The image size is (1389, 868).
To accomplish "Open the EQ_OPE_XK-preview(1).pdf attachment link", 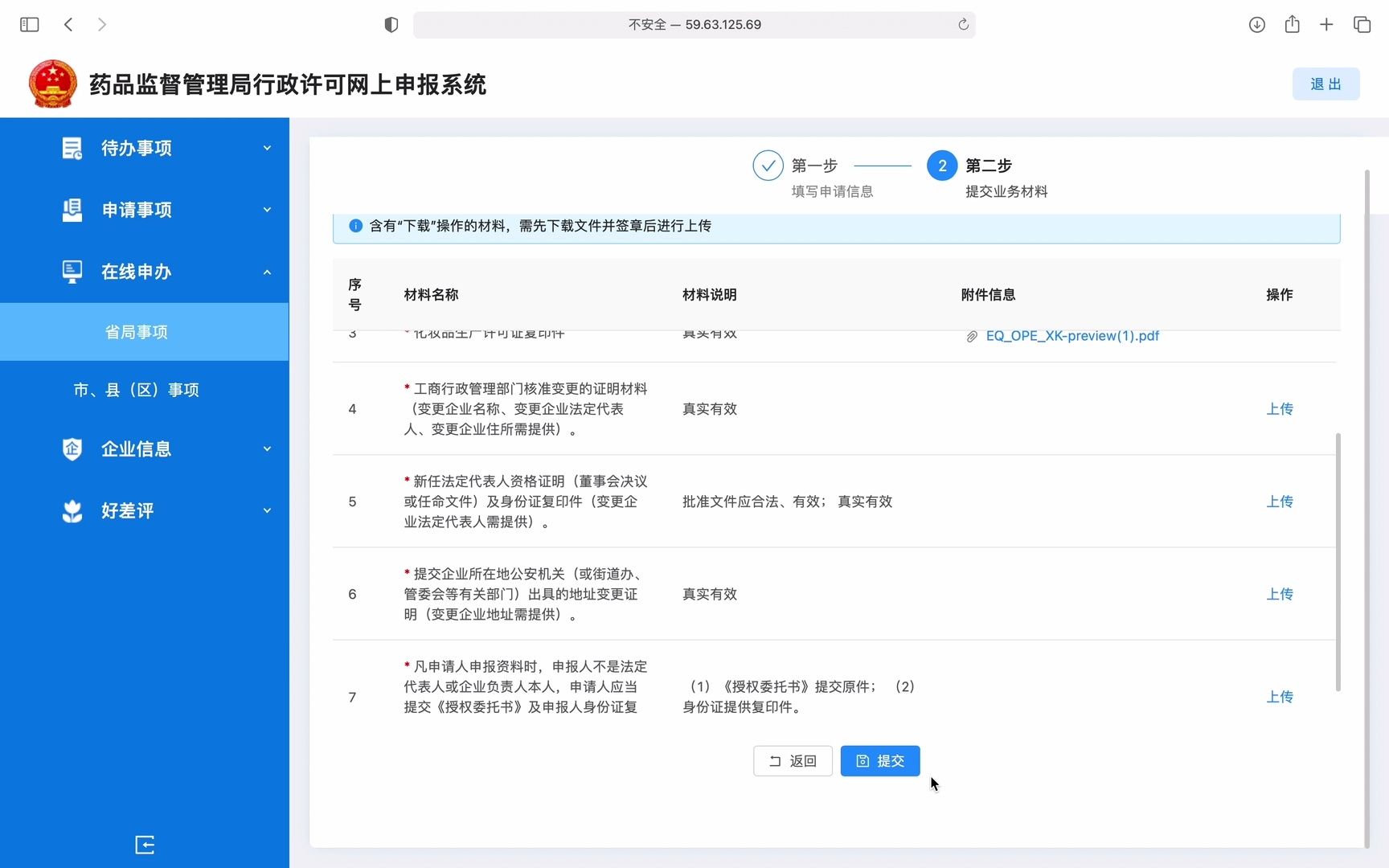I will [x=1073, y=336].
